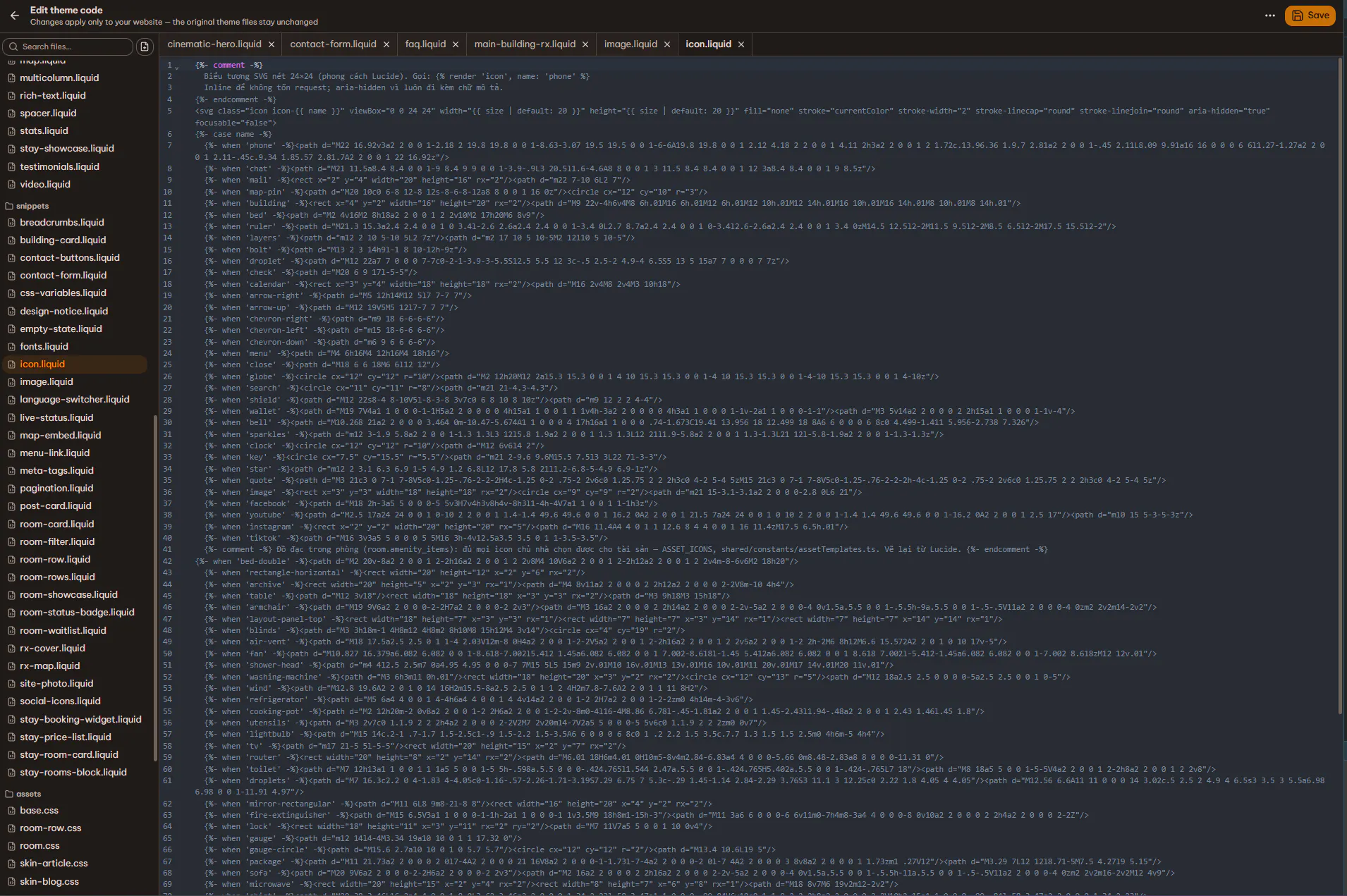Screen dimensions: 1347x896
Task: Switch to the main-building-rx.liquid tab
Action: 525,44
